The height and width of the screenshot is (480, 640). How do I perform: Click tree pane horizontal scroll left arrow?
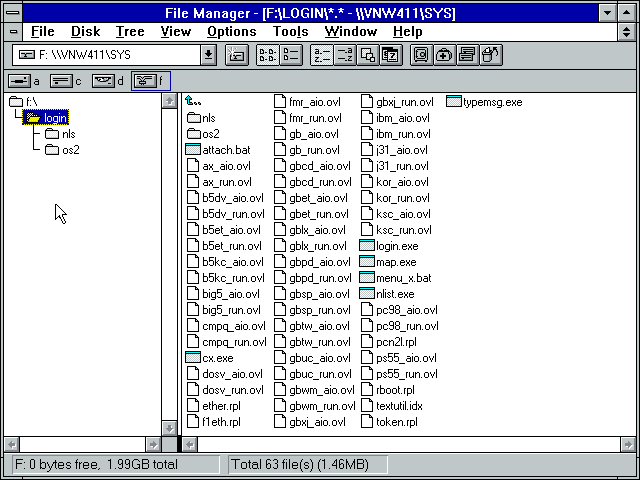[x=12, y=444]
